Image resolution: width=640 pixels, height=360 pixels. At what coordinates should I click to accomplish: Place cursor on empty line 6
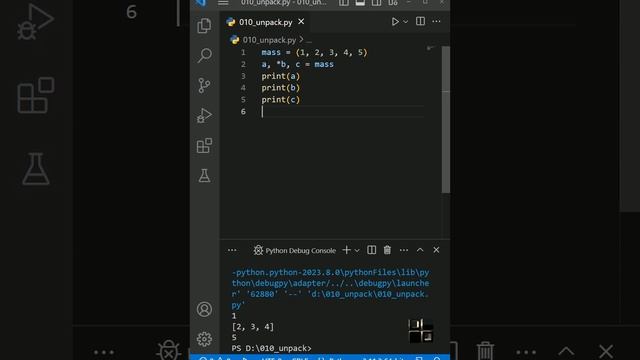click(x=343, y=112)
